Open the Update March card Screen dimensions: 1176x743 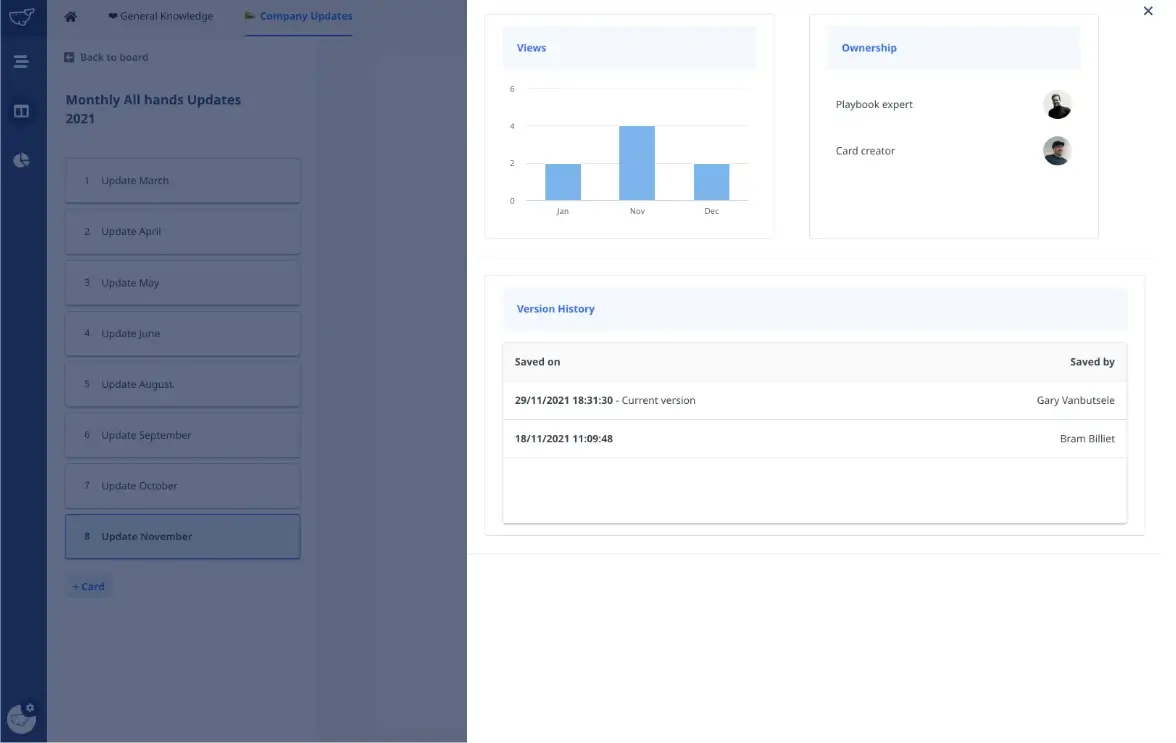pos(182,181)
